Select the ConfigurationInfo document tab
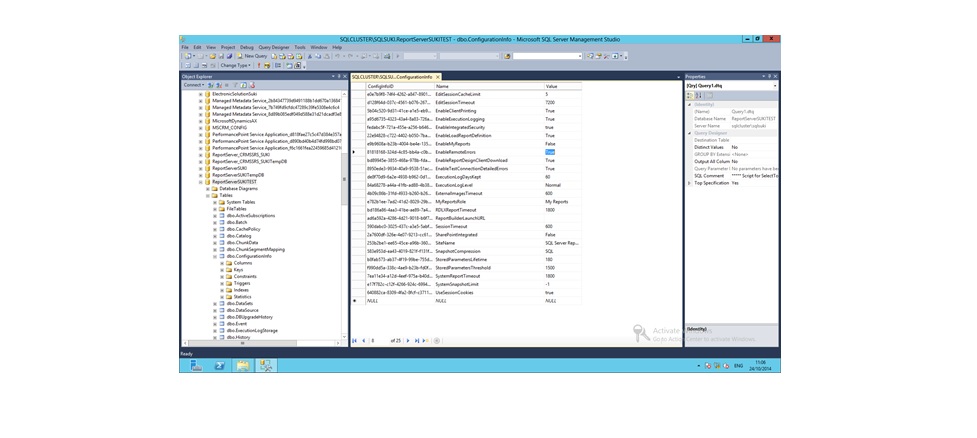Image resolution: width=977 pixels, height=438 pixels. 392,77
